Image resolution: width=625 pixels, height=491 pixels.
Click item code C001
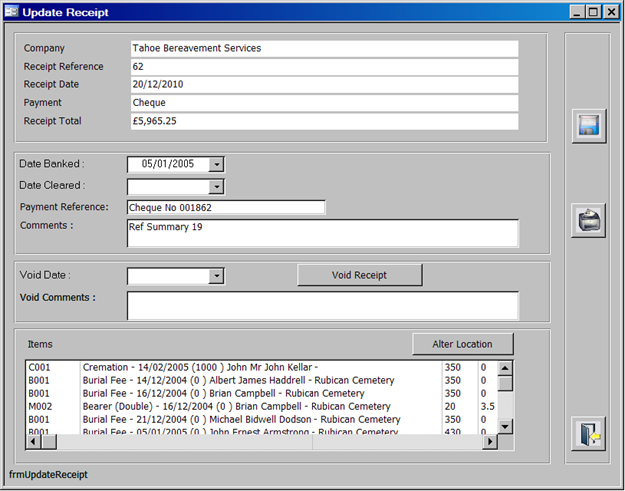pyautogui.click(x=39, y=367)
